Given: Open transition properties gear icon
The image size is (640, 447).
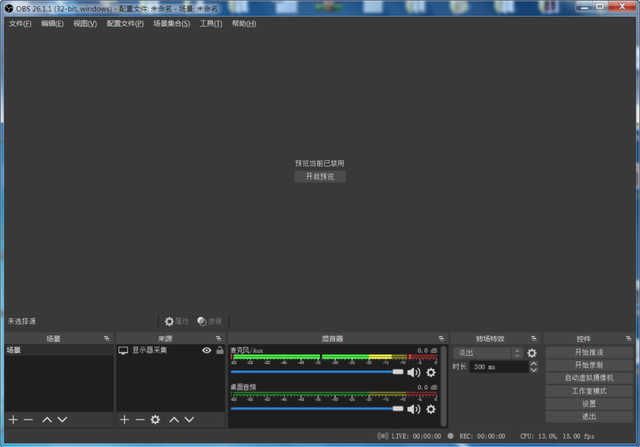Looking at the screenshot, I should click(531, 353).
